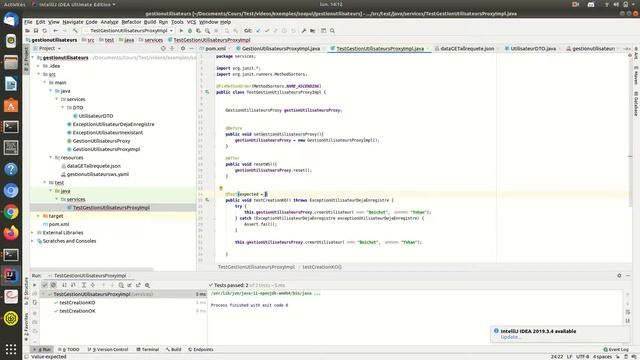Switch to the pom.xml editor tab
640x360 pixels.
pos(216,49)
